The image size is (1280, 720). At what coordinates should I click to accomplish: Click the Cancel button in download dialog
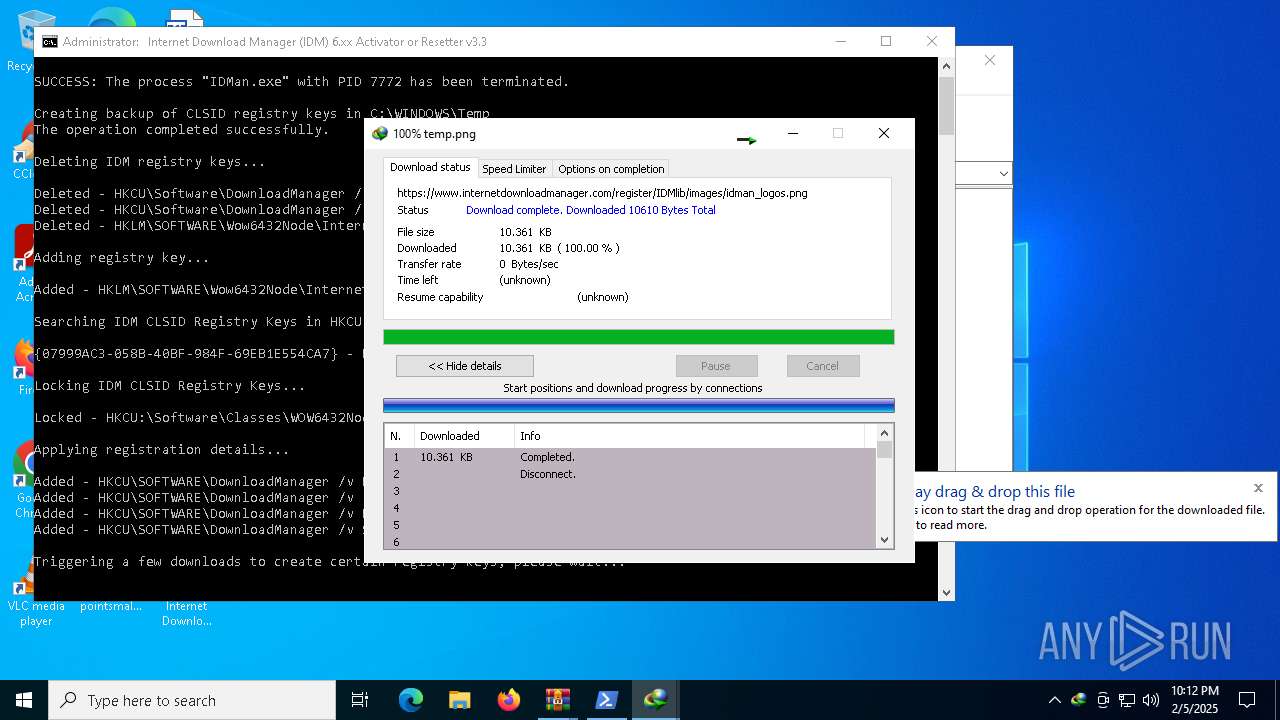point(823,366)
